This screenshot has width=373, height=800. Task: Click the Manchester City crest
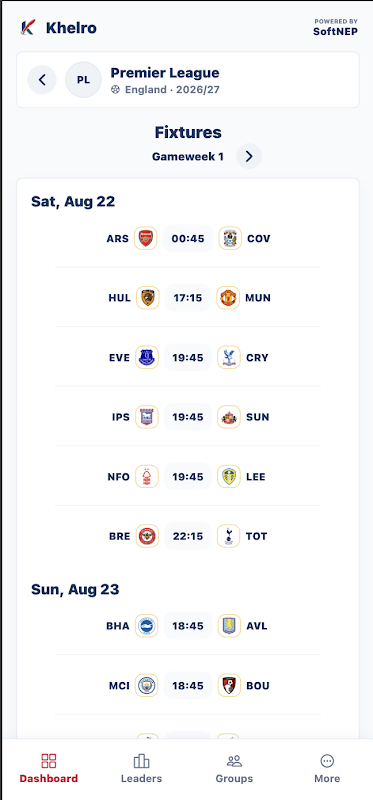[x=146, y=685]
